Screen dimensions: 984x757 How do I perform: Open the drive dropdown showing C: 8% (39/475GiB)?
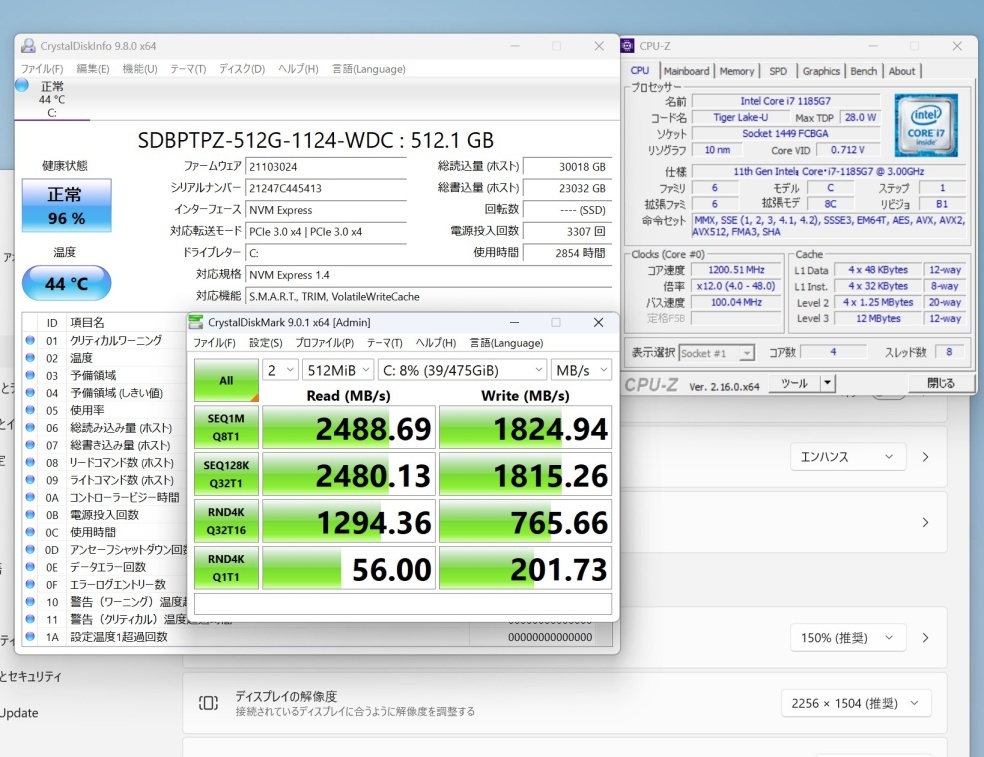(x=462, y=370)
